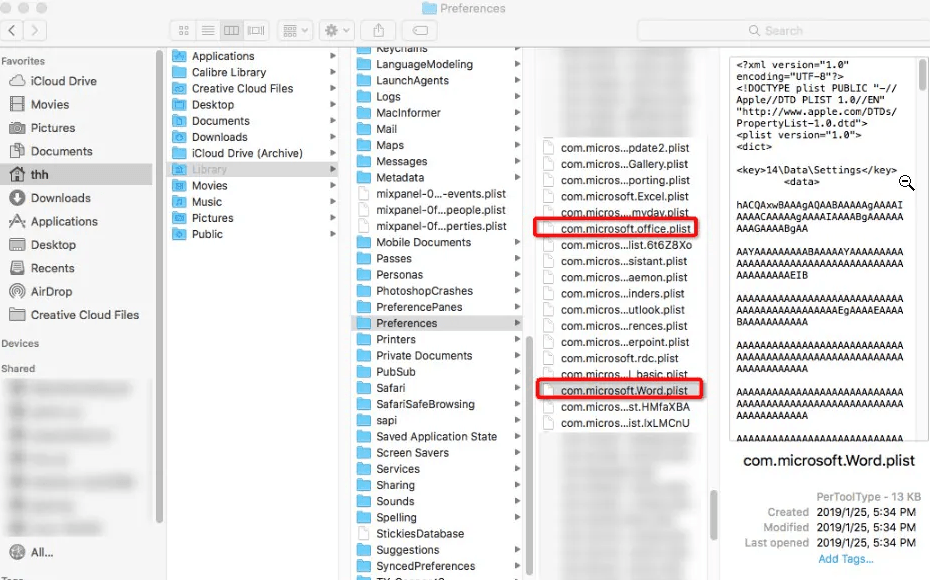
Task: Go forward with the right arrow button
Action: pyautogui.click(x=35, y=30)
